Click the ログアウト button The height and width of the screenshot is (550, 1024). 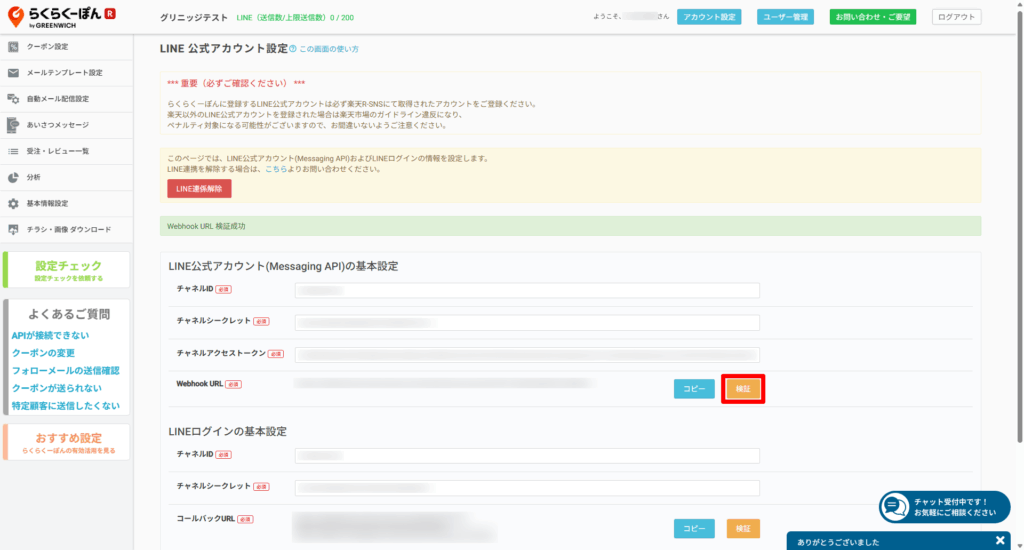(956, 17)
